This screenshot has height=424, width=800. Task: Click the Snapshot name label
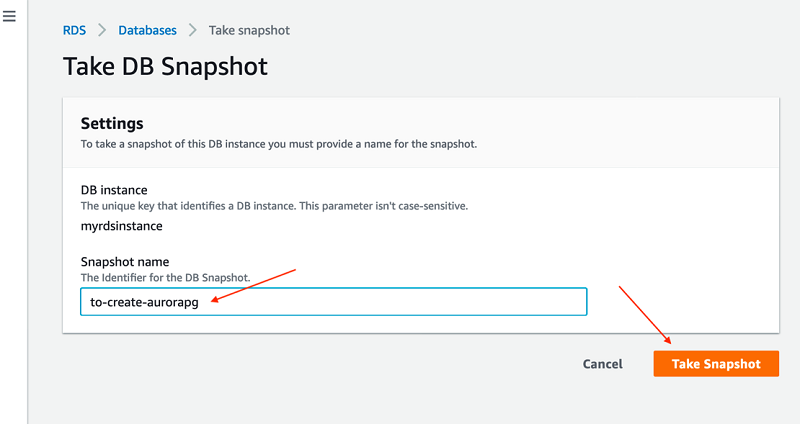pos(124,262)
